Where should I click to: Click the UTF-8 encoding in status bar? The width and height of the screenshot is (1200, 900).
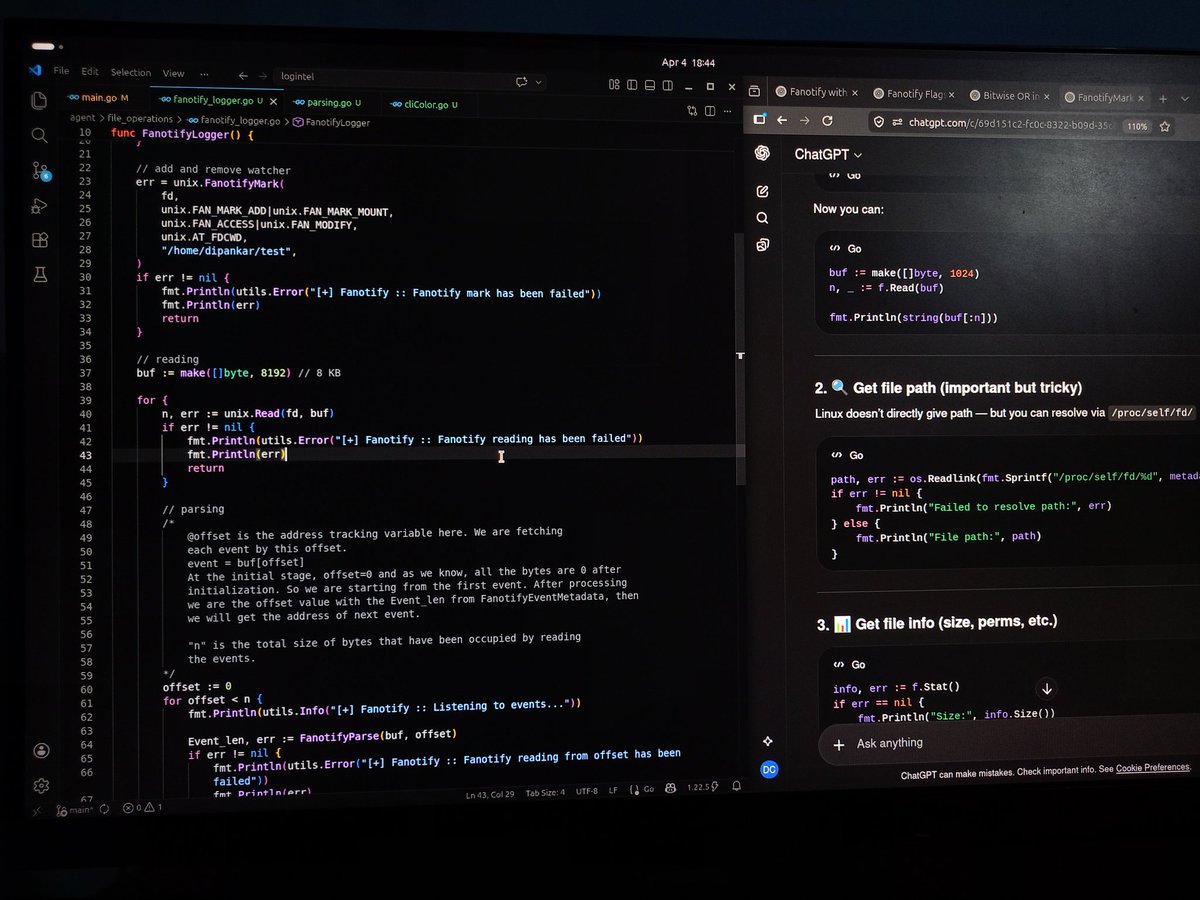(586, 791)
